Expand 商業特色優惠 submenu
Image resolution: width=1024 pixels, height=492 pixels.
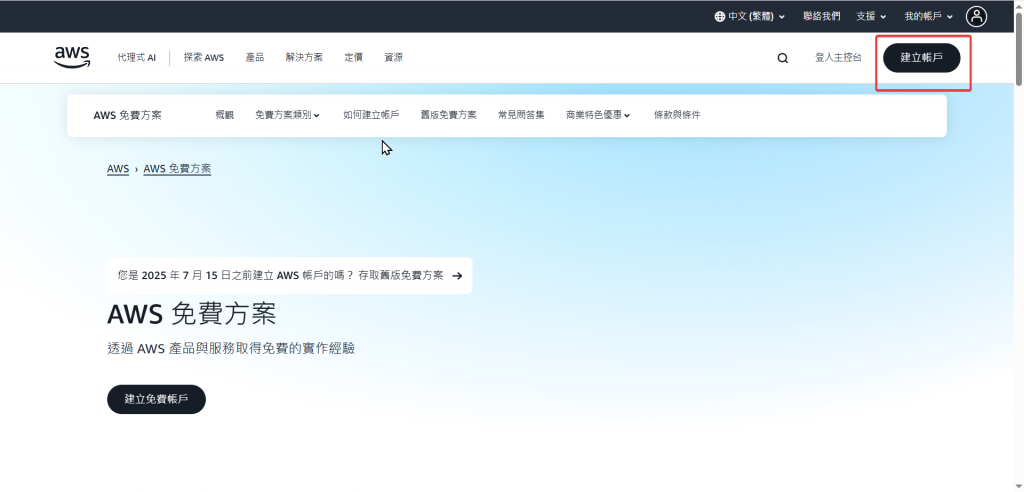598,115
